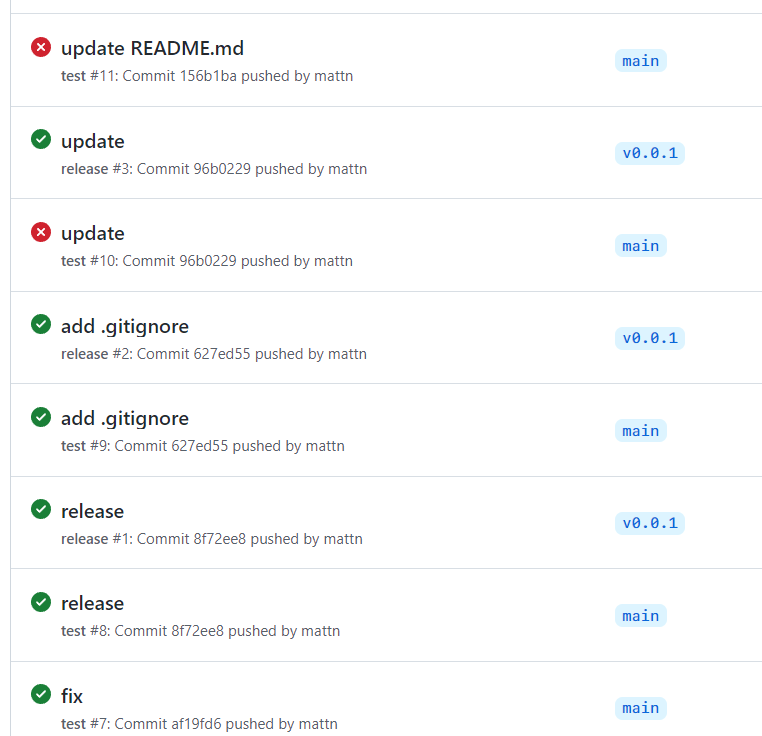The image size is (762, 736).
Task: Open the 'fix' workflow run
Action: [x=71, y=696]
